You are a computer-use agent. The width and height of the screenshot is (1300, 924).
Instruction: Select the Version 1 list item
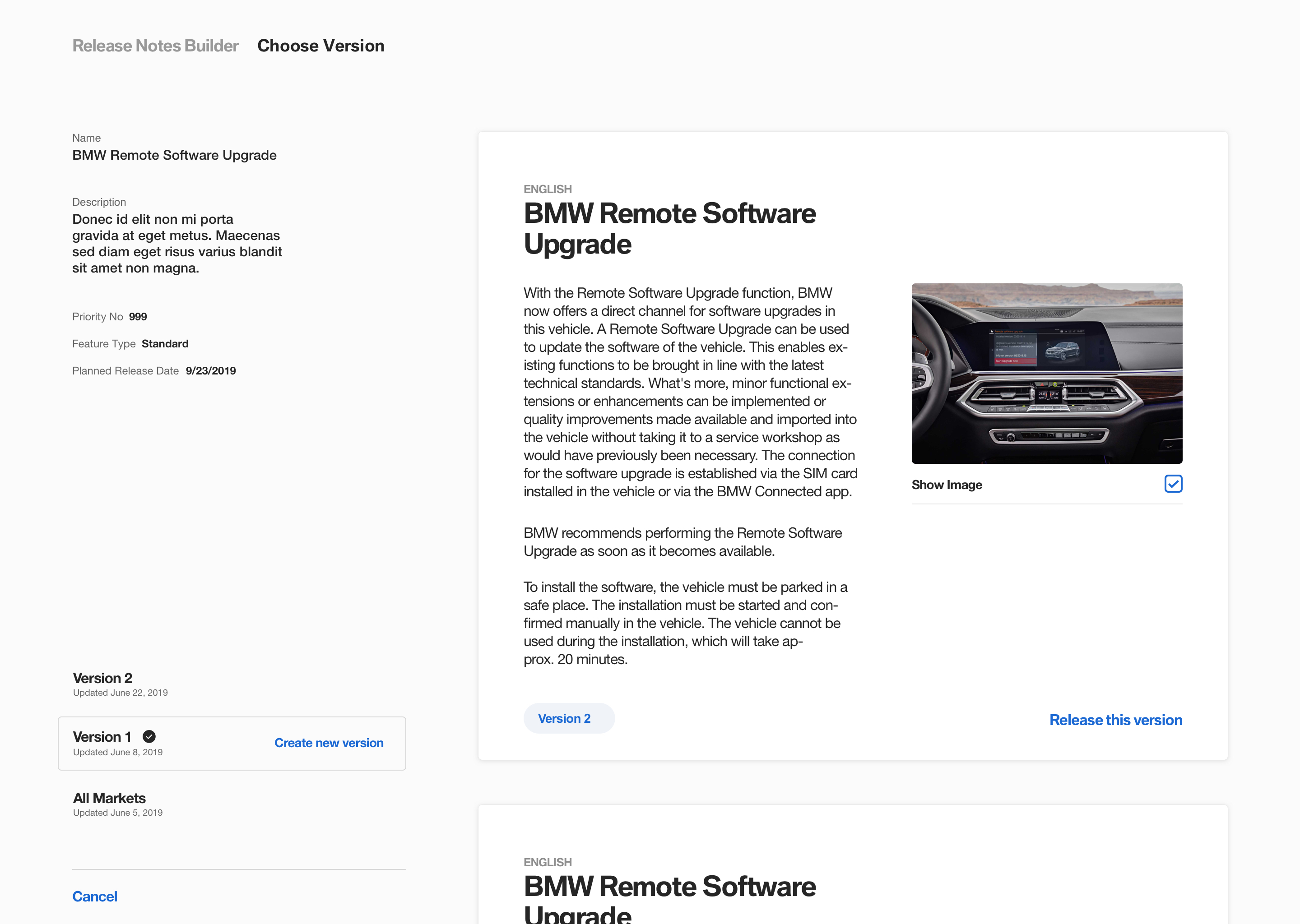[232, 743]
